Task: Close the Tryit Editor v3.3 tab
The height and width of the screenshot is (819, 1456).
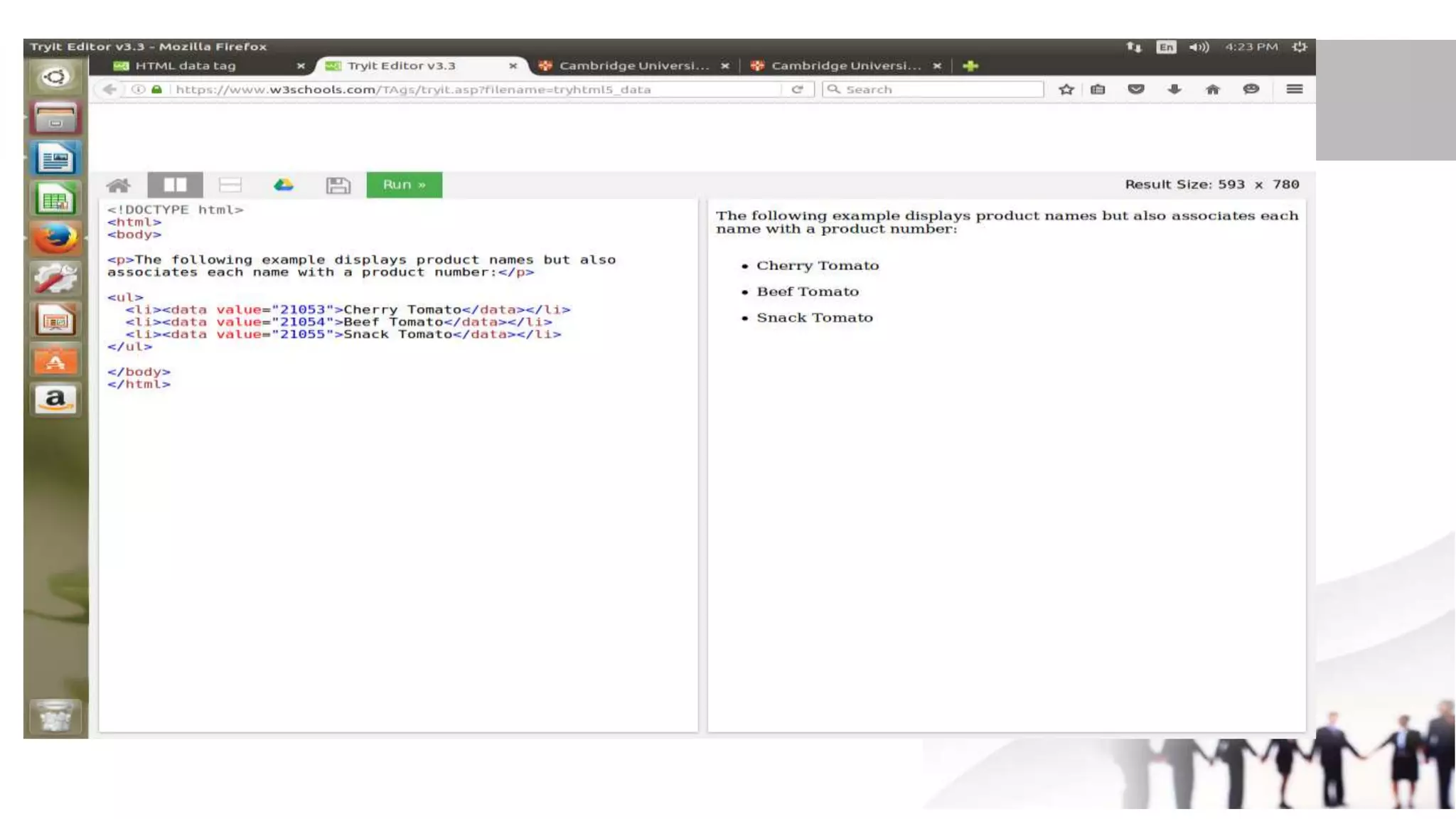Action: 513,66
